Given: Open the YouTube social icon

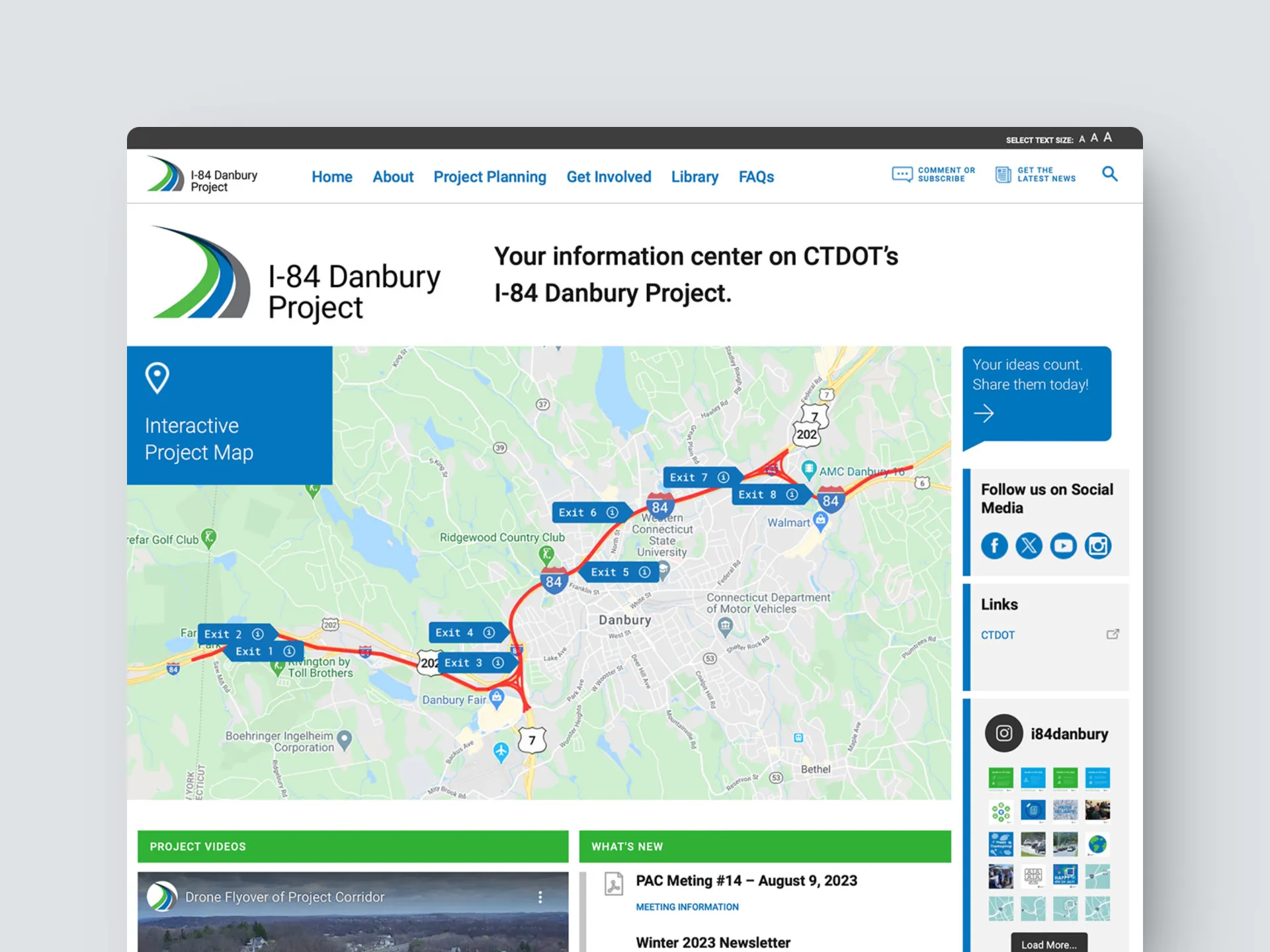Looking at the screenshot, I should [1063, 545].
